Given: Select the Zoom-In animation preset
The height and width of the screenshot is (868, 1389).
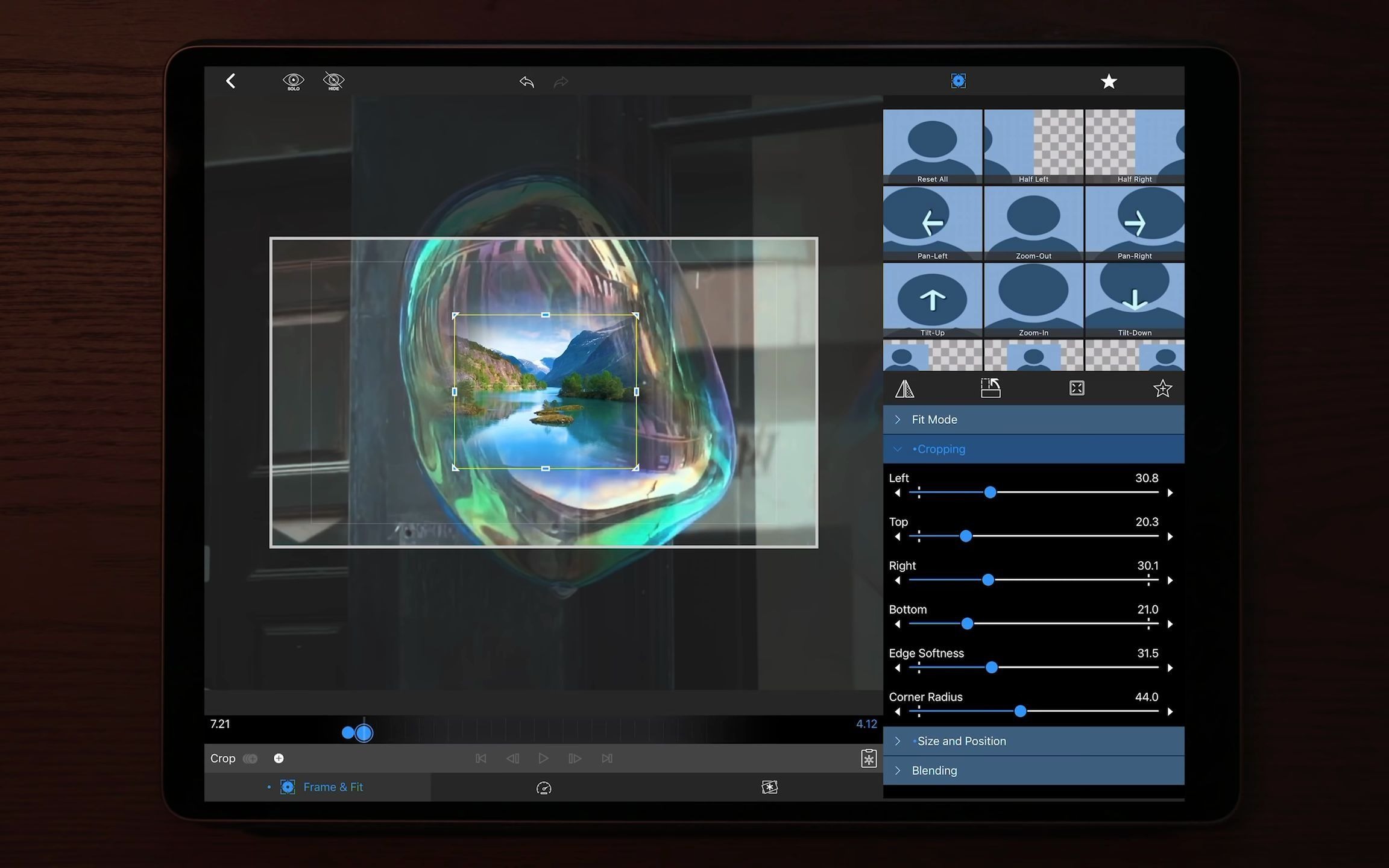Looking at the screenshot, I should [x=1033, y=300].
